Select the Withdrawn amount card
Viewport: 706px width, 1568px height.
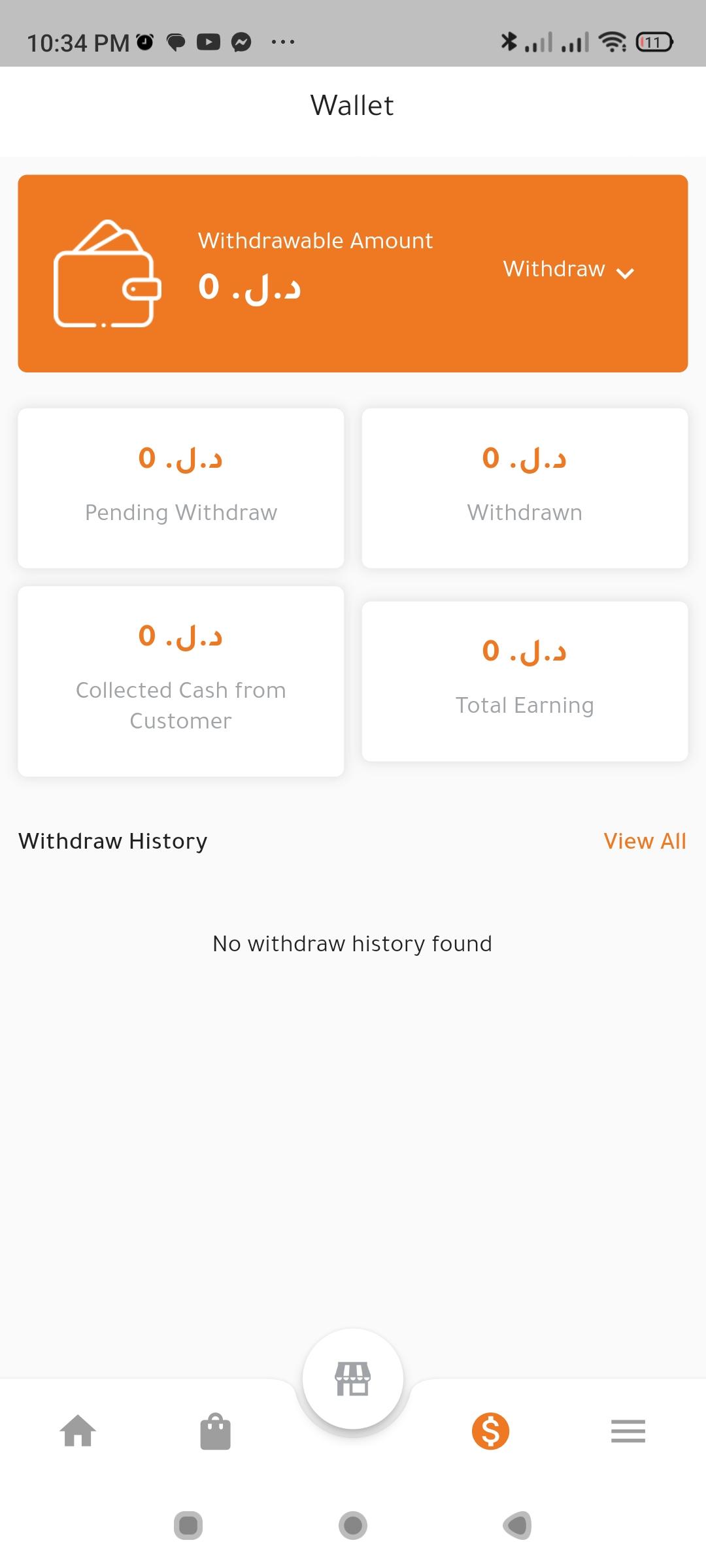pos(525,488)
